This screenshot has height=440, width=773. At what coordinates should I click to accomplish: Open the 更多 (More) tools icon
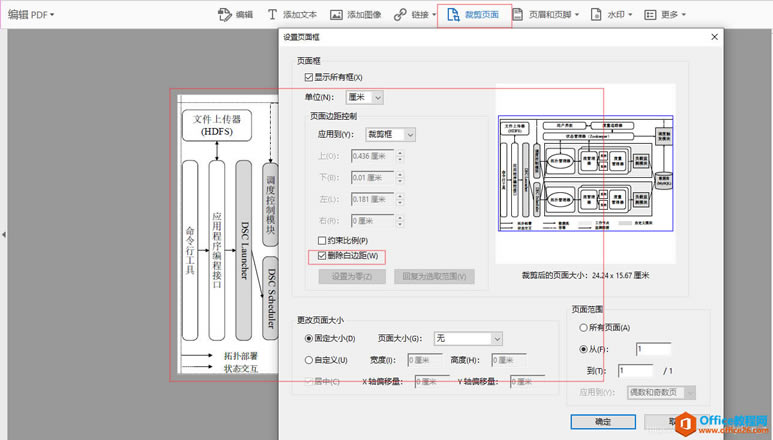pos(652,15)
